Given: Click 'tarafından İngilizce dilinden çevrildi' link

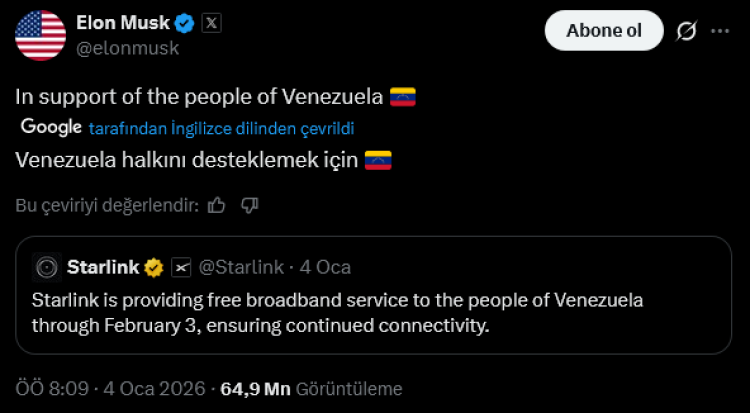Looking at the screenshot, I should [221, 128].
